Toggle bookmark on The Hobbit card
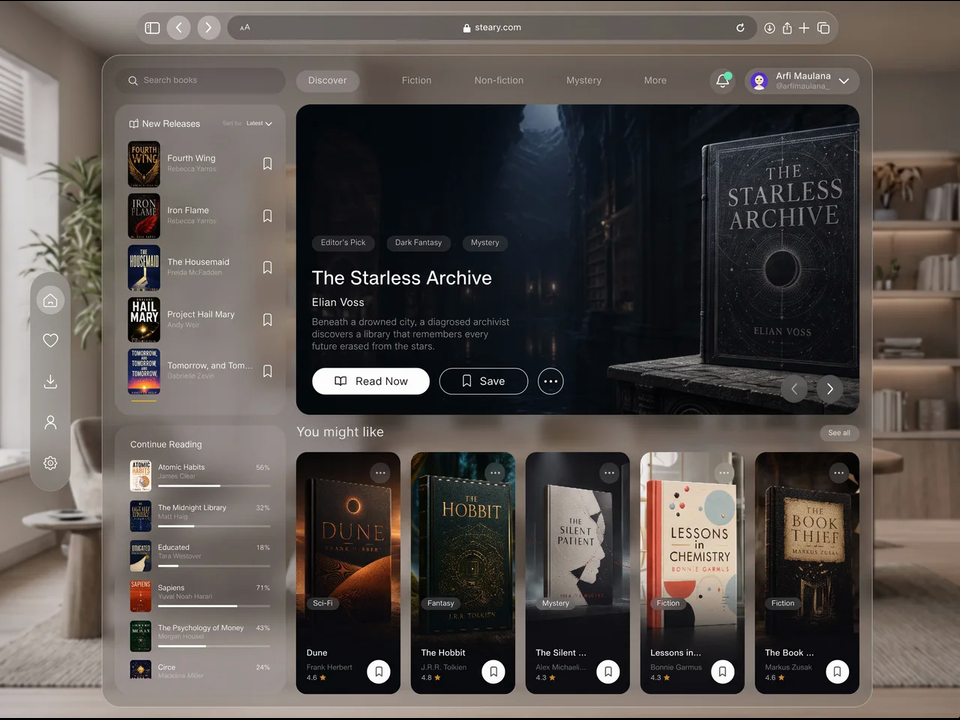This screenshot has width=960, height=720. tap(493, 671)
